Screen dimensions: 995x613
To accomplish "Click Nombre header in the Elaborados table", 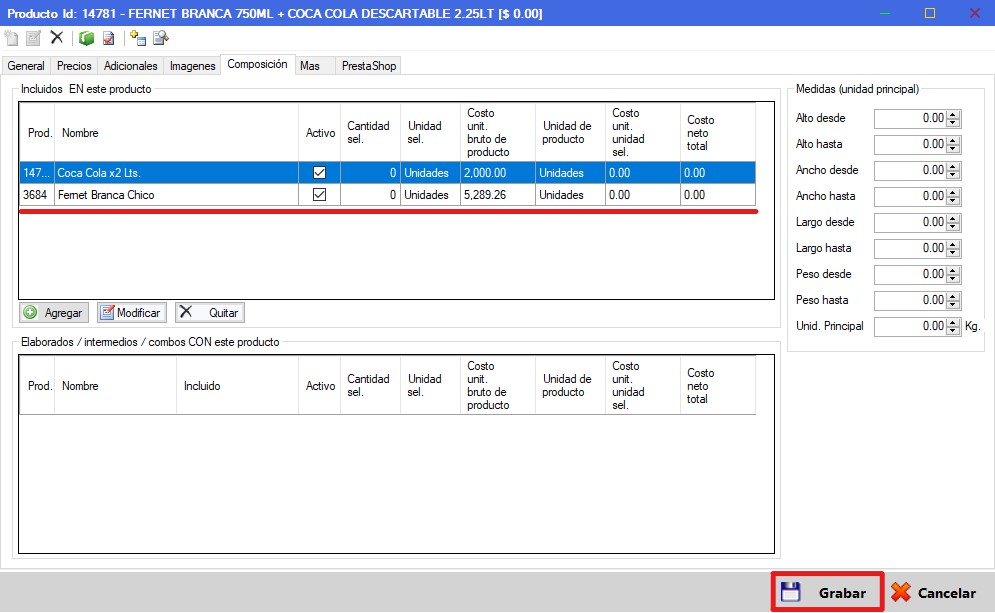I will point(115,386).
